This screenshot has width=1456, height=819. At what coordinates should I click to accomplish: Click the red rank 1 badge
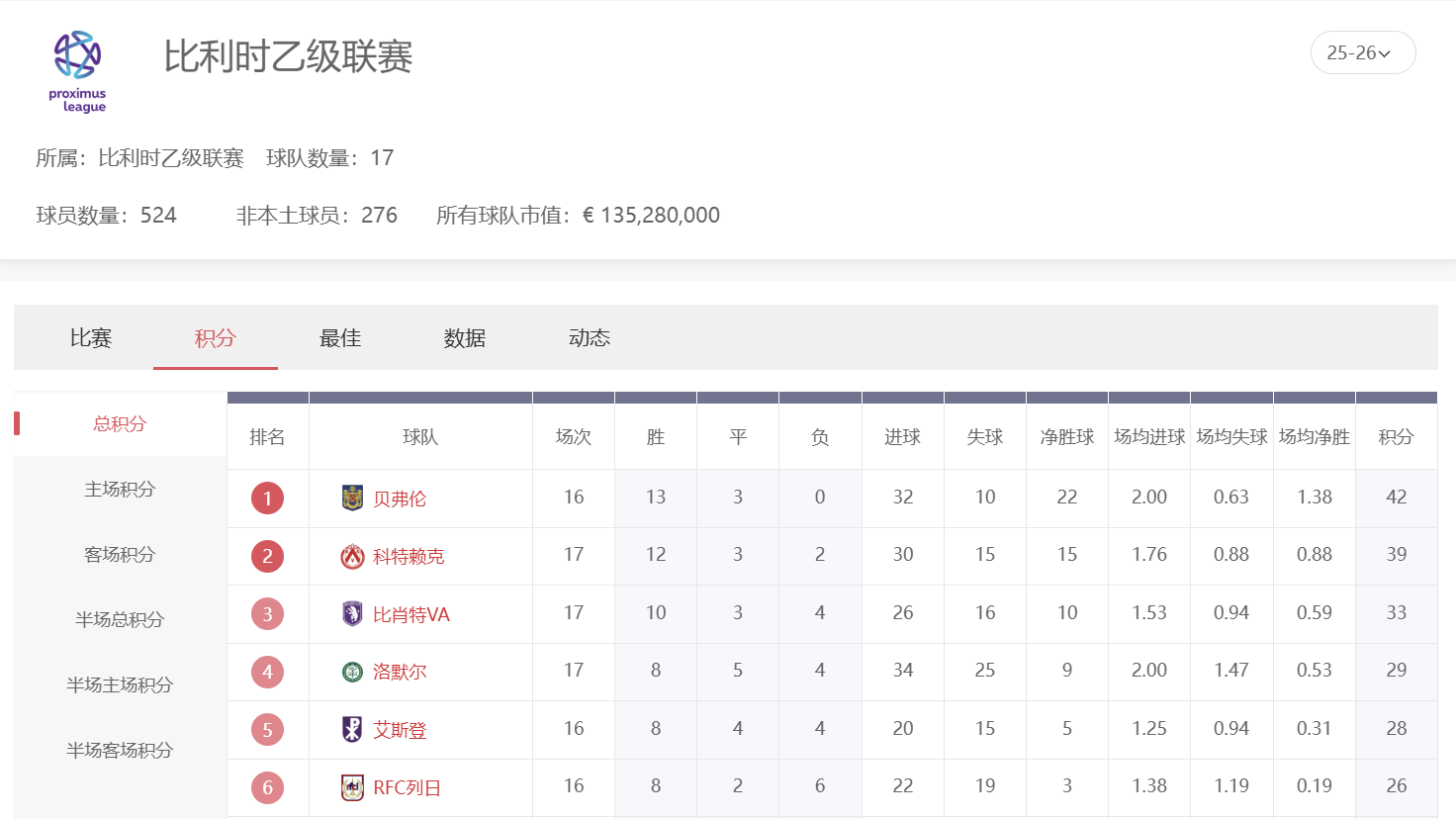267,498
